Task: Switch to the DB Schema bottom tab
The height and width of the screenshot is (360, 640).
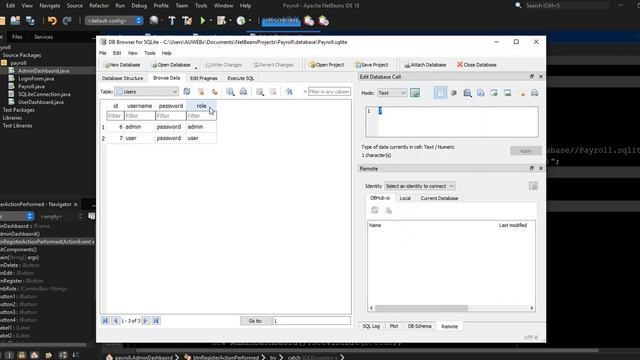Action: 419,326
